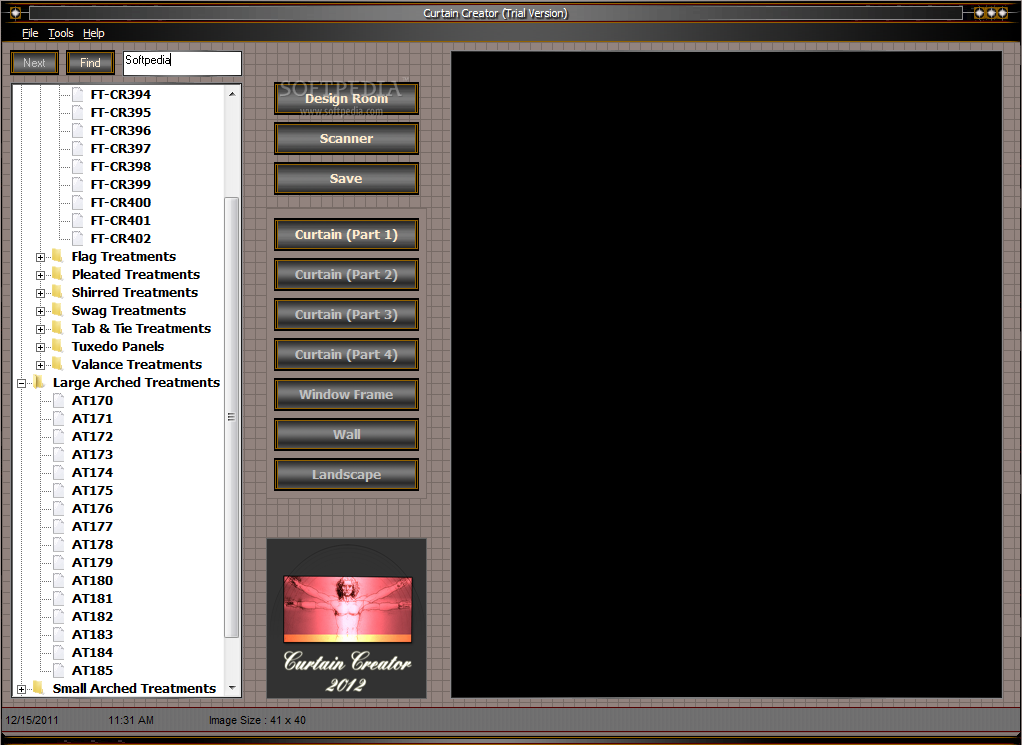Click the file icon next to FT-CR402
The height and width of the screenshot is (745, 1022).
tap(78, 239)
